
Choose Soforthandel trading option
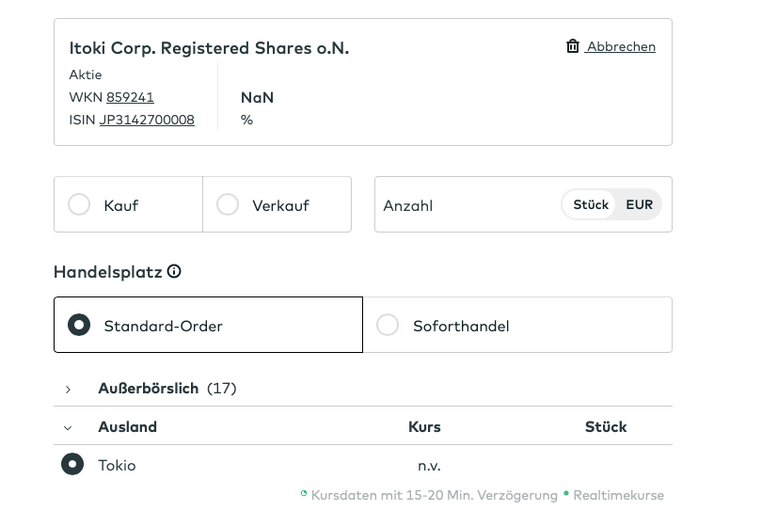point(387,325)
